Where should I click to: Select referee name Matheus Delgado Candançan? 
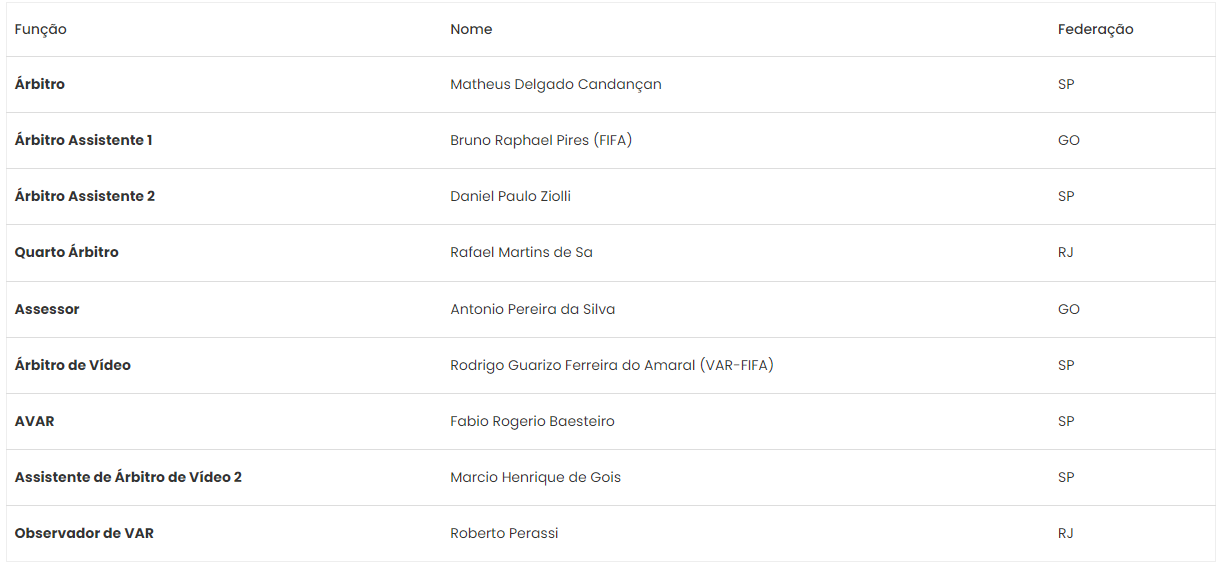[556, 85]
